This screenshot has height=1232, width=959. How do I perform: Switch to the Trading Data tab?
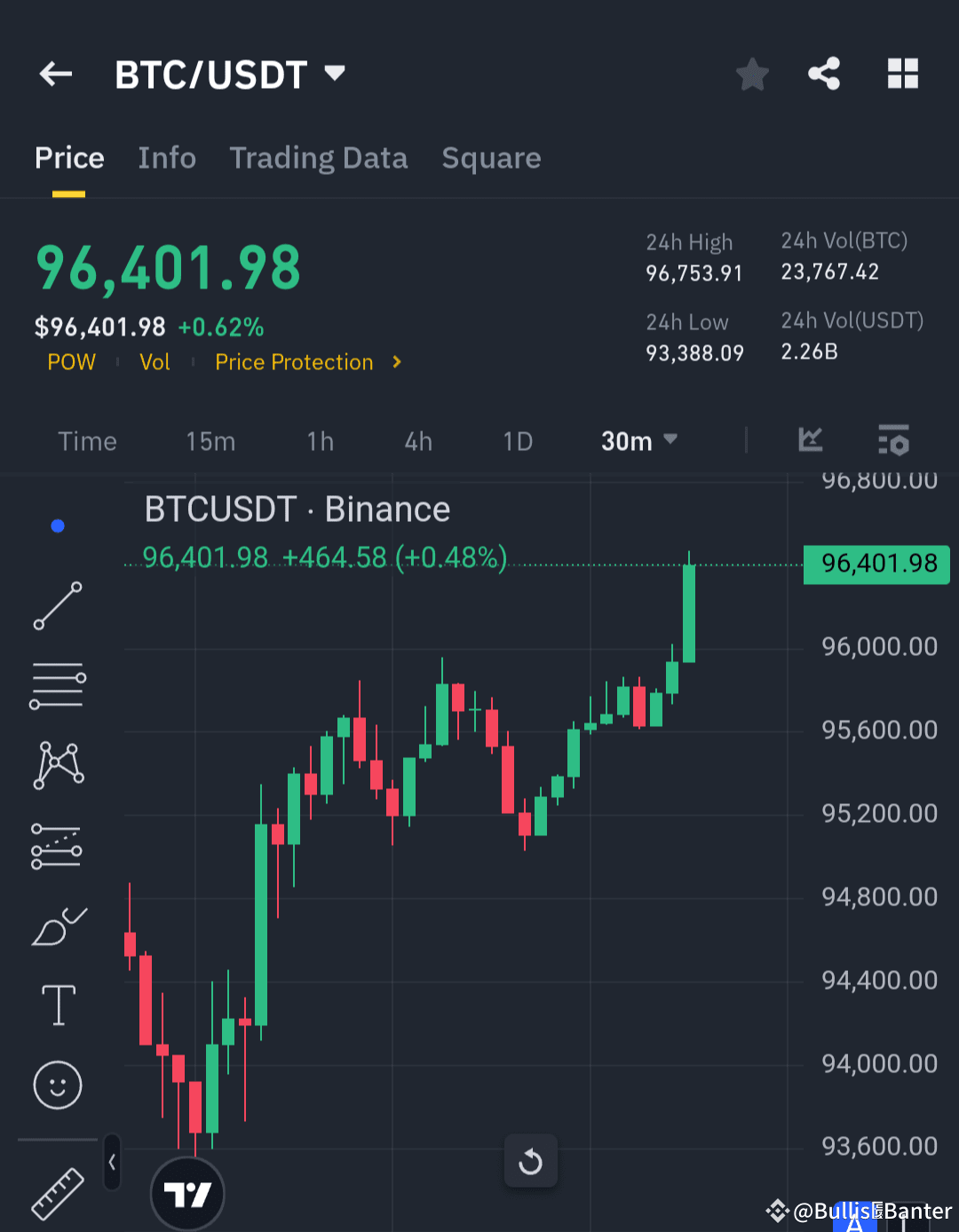coord(318,157)
